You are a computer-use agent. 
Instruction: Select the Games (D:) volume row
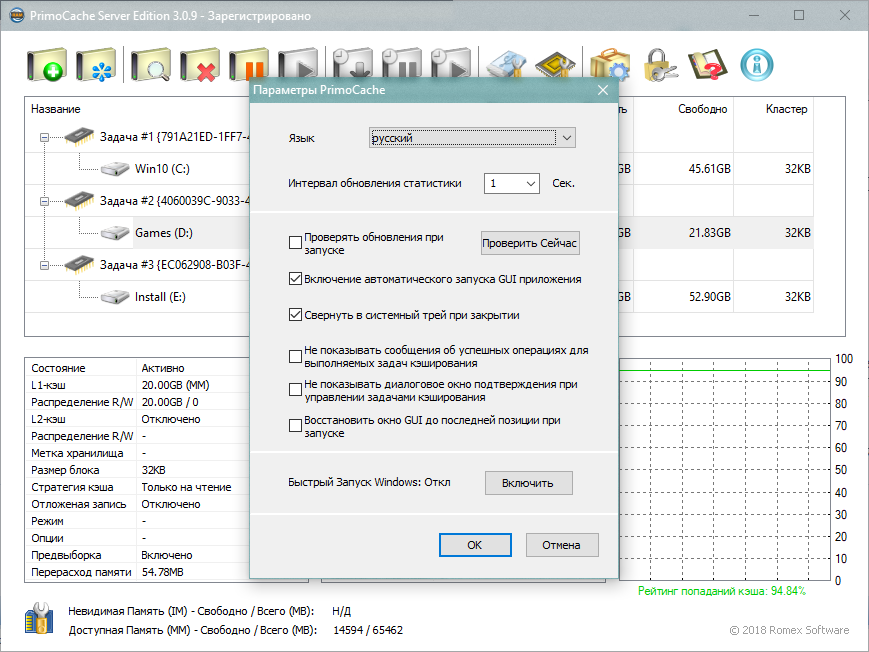pos(163,233)
